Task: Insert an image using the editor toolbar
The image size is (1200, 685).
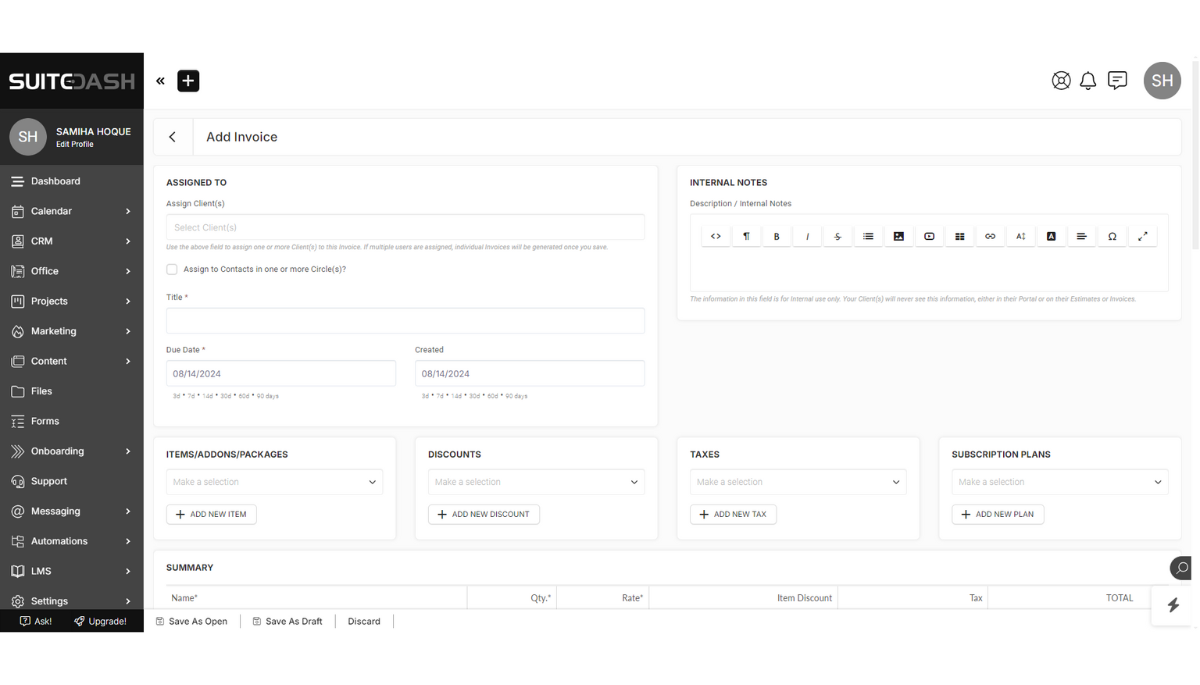Action: point(898,235)
